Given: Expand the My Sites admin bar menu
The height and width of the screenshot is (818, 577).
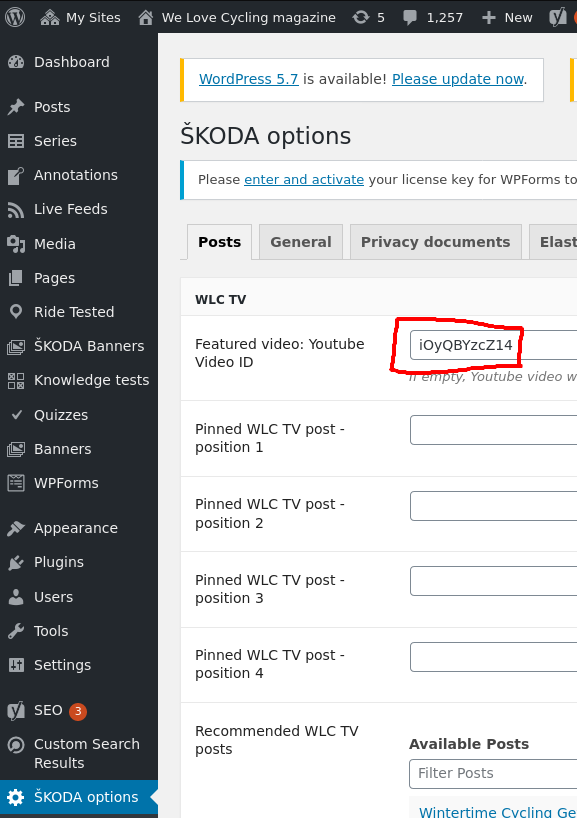Looking at the screenshot, I should coord(87,16).
